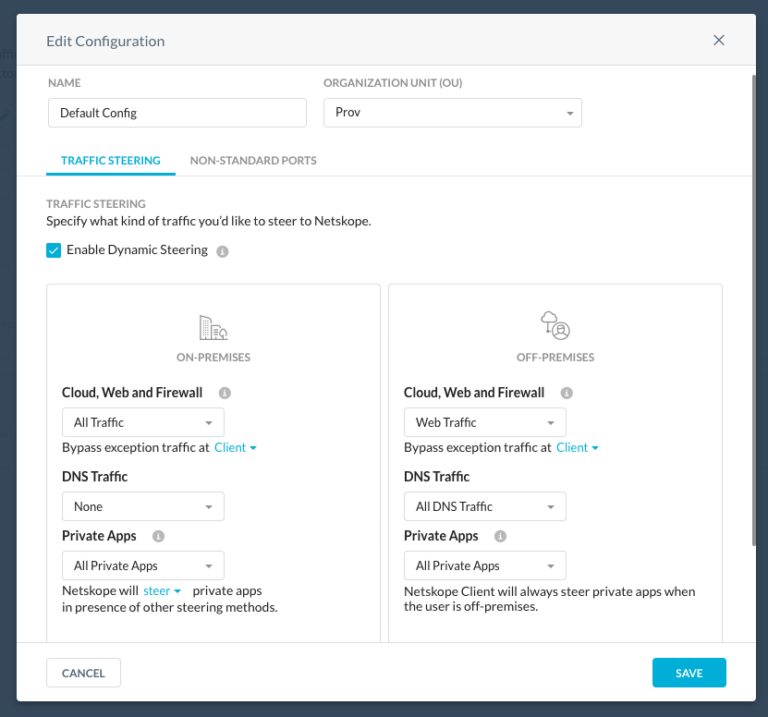Click the dialog vertical scrollbar

tap(754, 310)
